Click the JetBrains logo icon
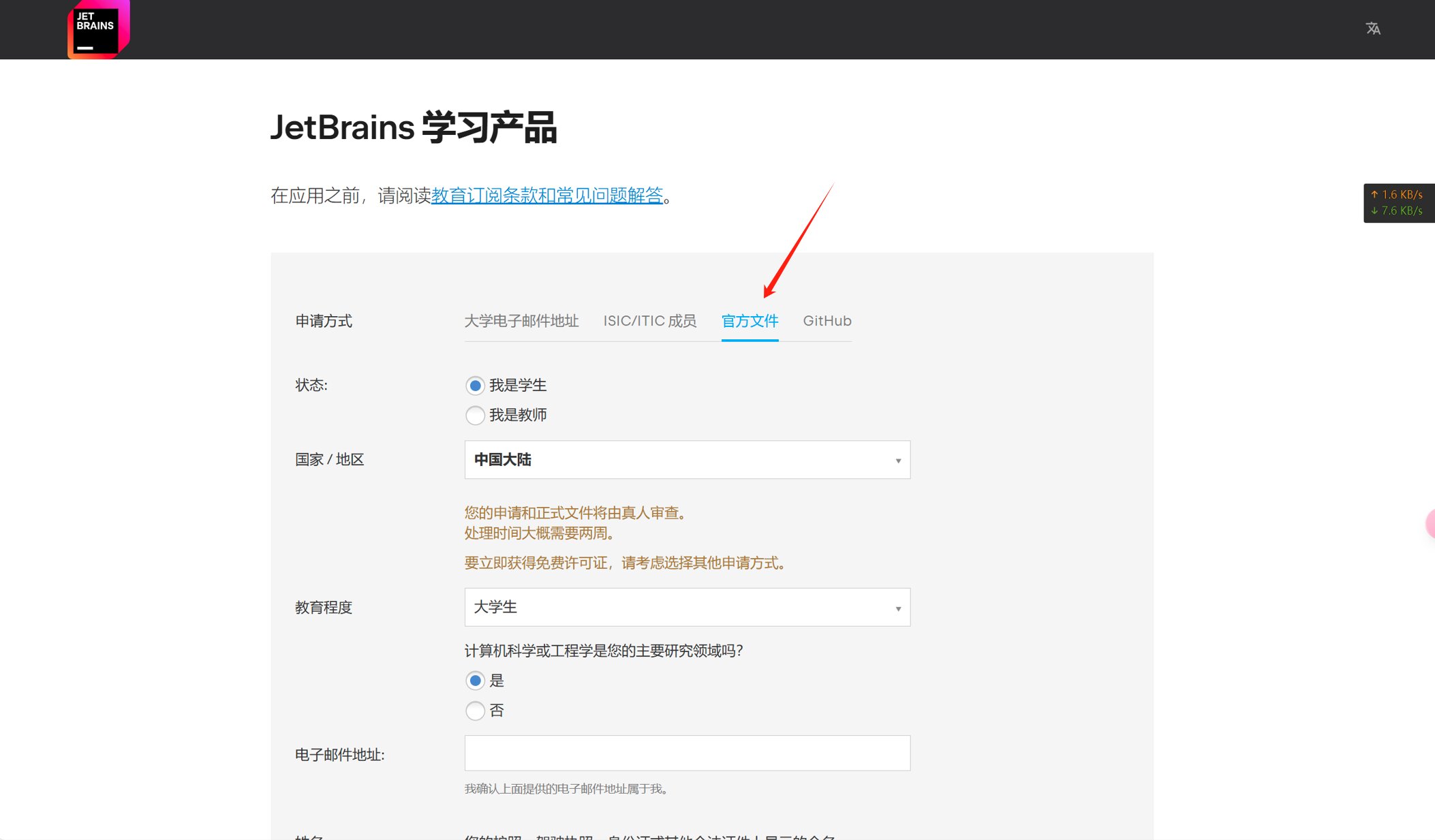 pyautogui.click(x=98, y=29)
